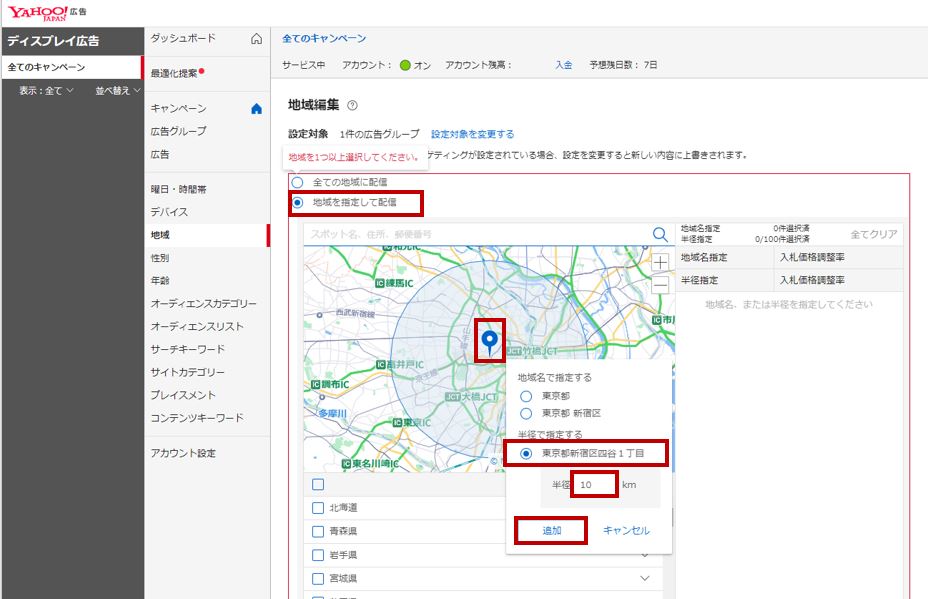The width and height of the screenshot is (928, 599).
Task: Click the help icon next to 地域編集
Action: tap(352, 105)
